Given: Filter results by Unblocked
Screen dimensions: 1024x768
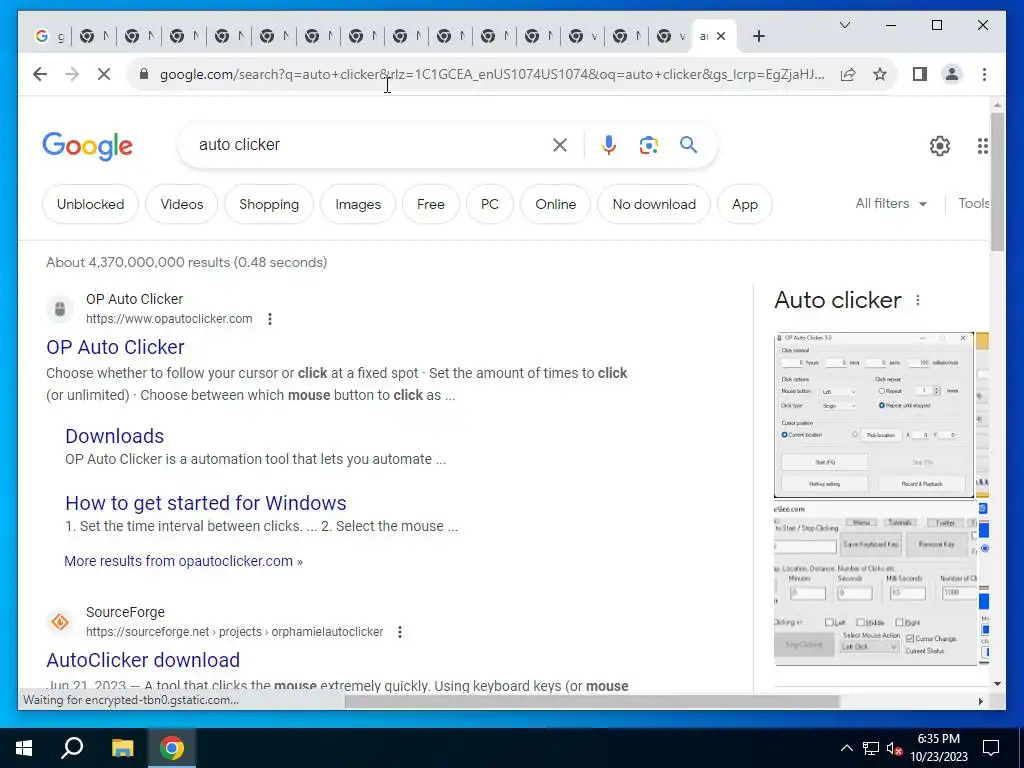Looking at the screenshot, I should click(90, 204).
